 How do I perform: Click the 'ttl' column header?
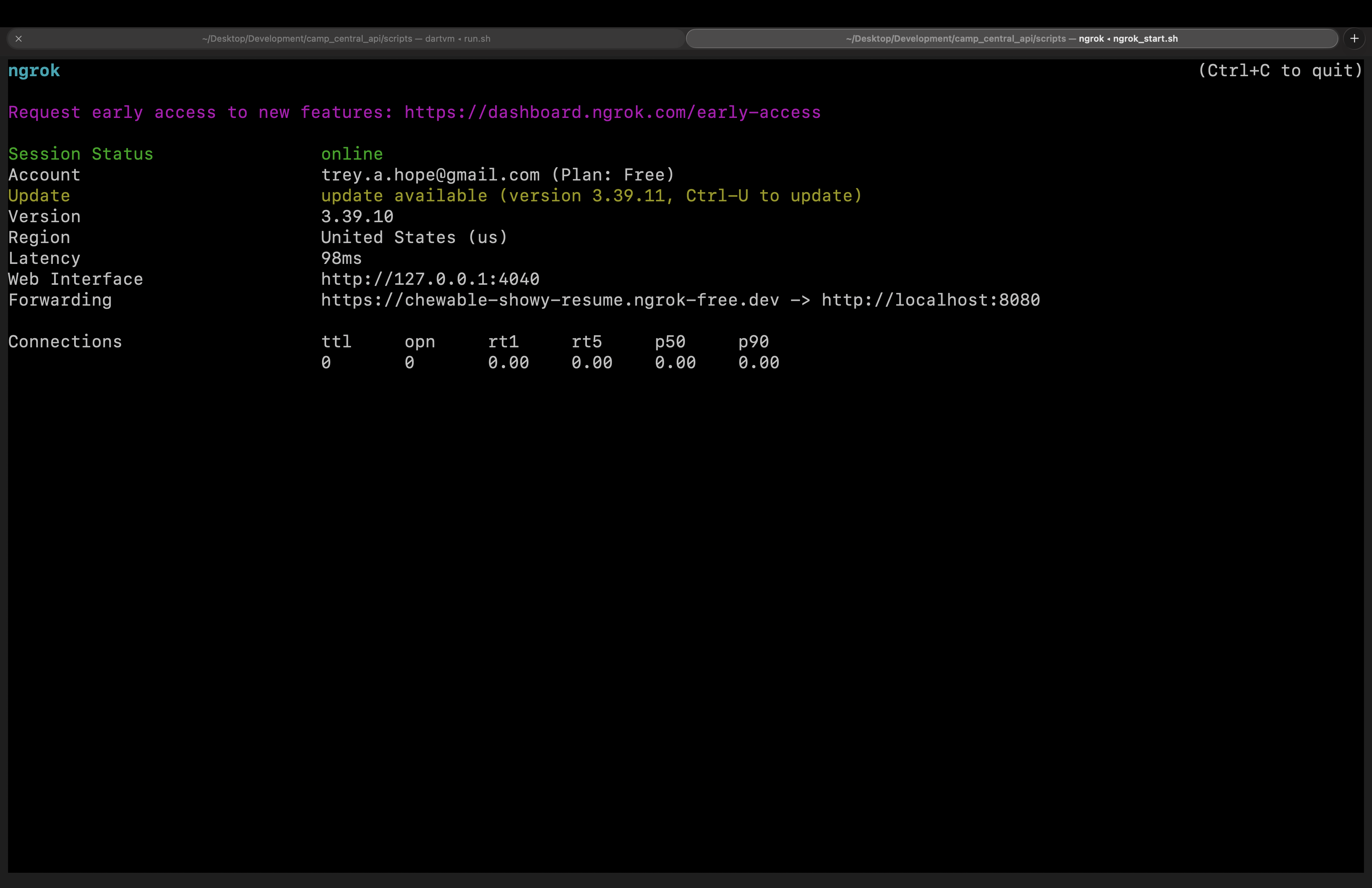pyautogui.click(x=336, y=342)
